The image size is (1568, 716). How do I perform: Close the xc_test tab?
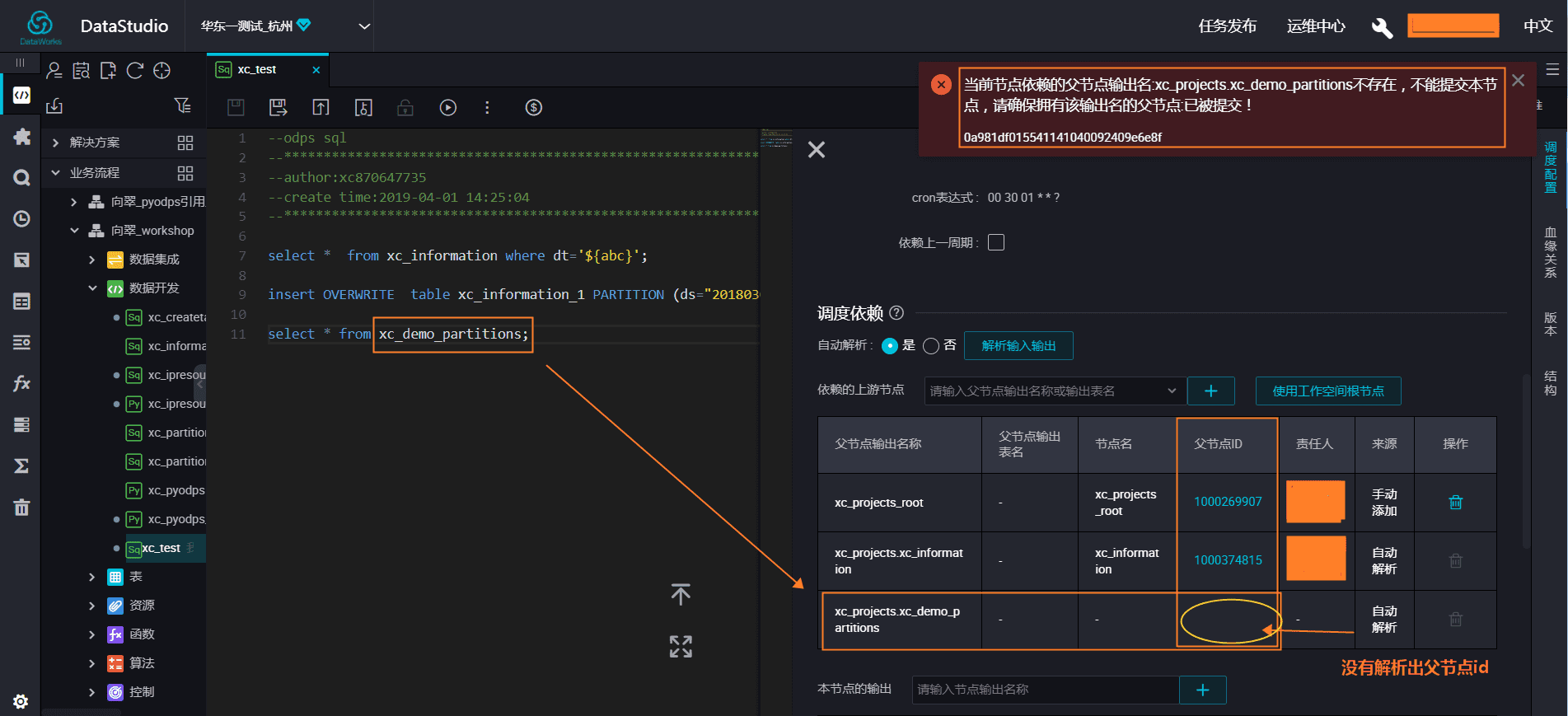point(316,70)
